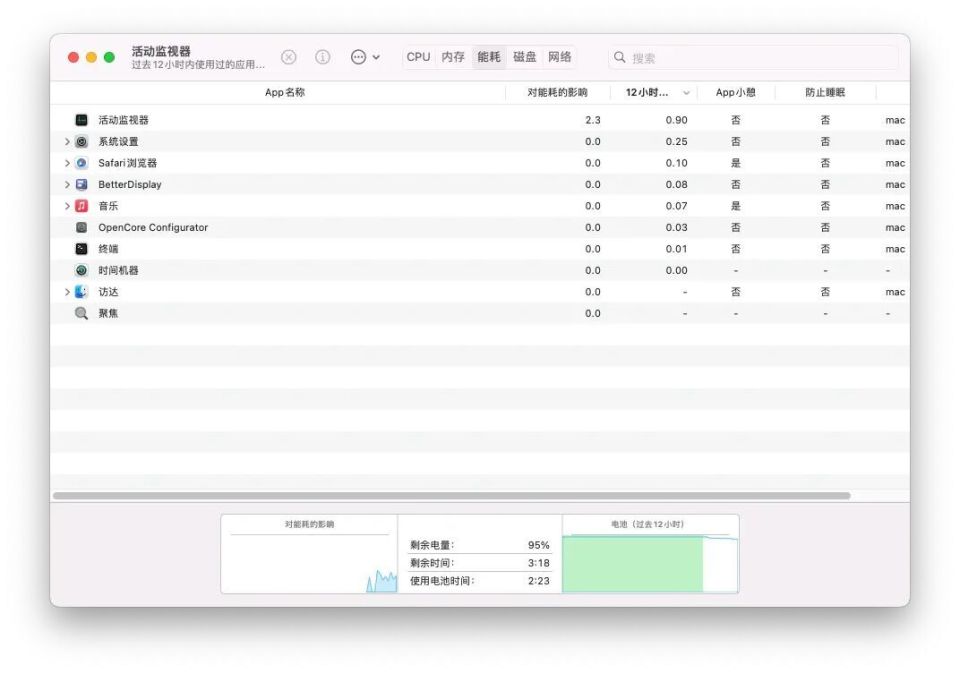Click the 剩余电量 95% value
Viewport: 960px width, 673px height.
point(538,545)
